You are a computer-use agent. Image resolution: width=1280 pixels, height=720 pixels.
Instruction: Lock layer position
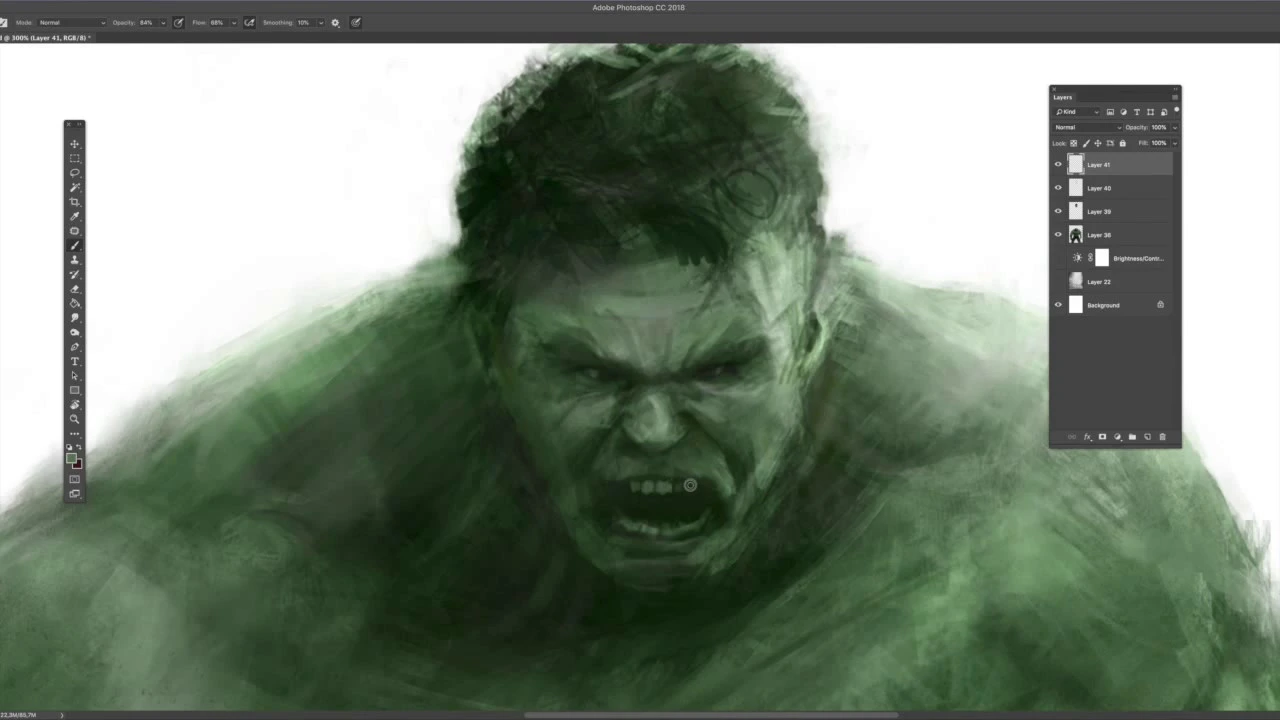[1098, 143]
